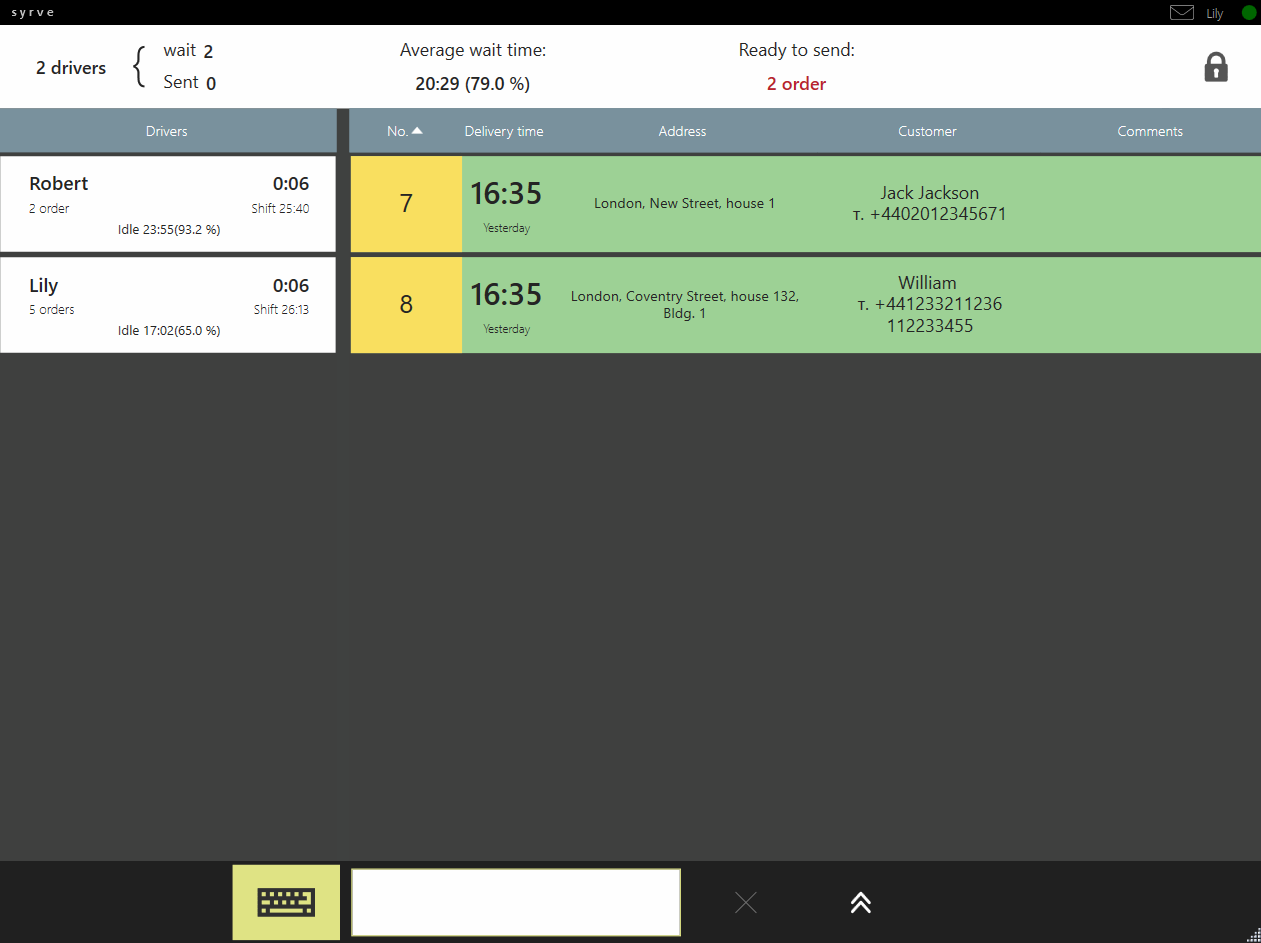Select driver Lily card
The width and height of the screenshot is (1261, 943).
[x=168, y=305]
